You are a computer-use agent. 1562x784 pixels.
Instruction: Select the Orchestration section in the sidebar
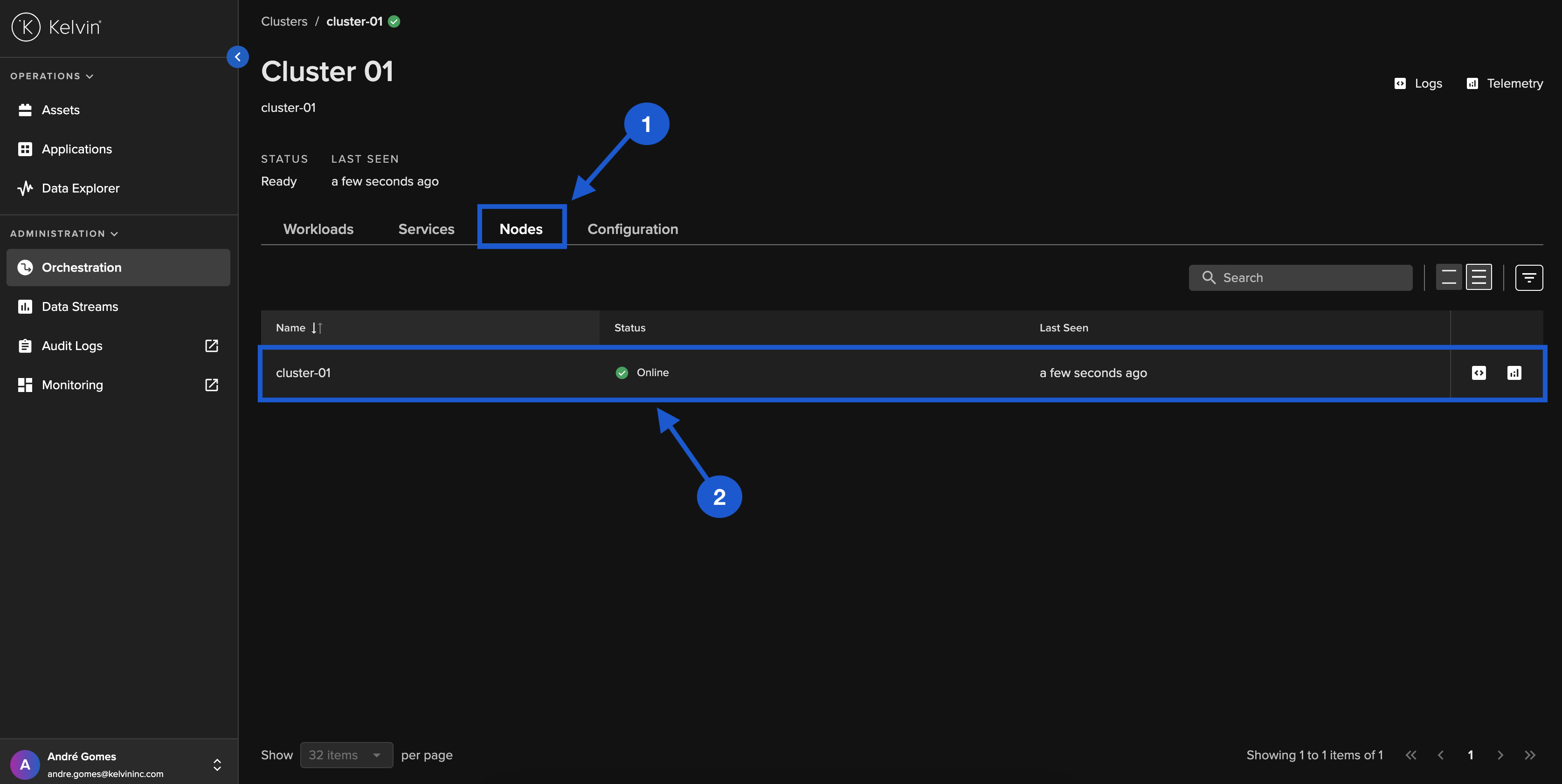click(x=81, y=268)
